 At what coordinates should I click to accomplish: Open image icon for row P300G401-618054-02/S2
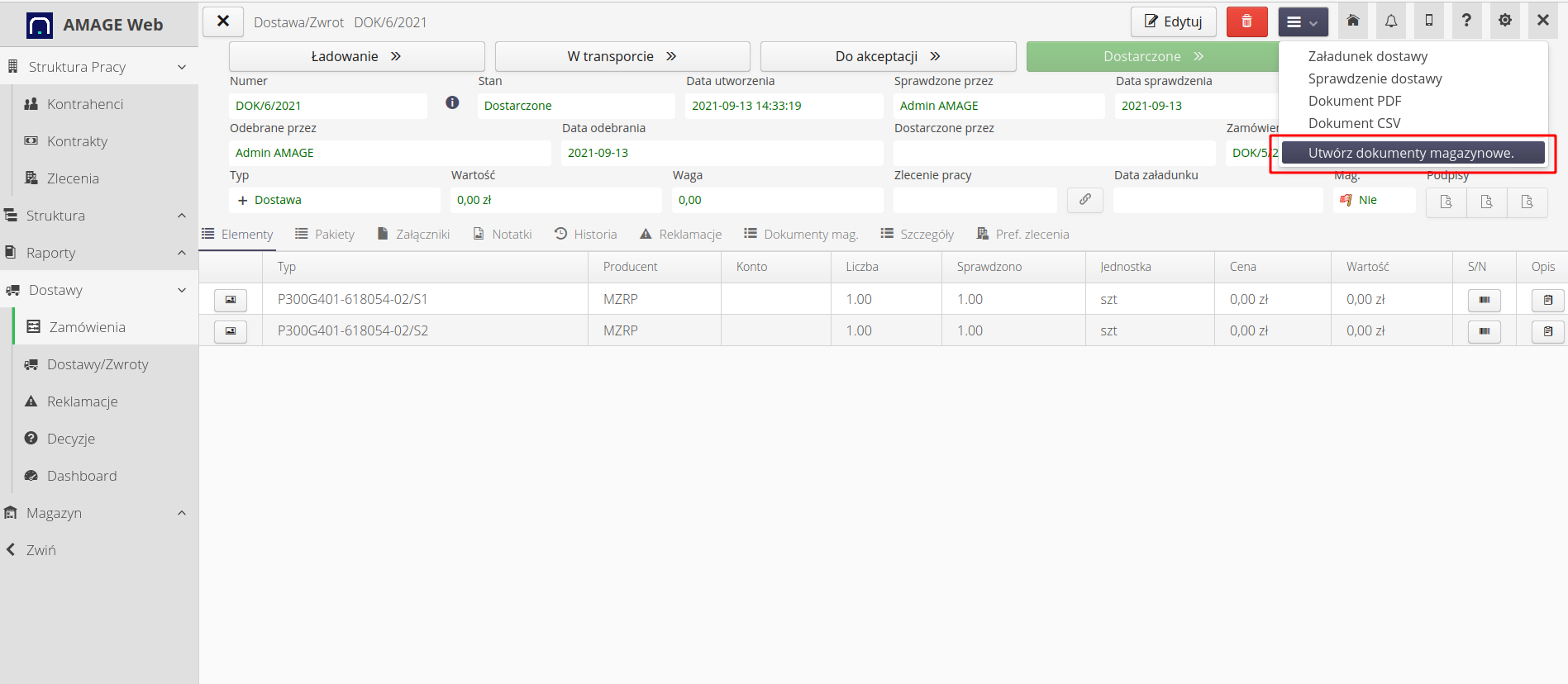[x=231, y=331]
